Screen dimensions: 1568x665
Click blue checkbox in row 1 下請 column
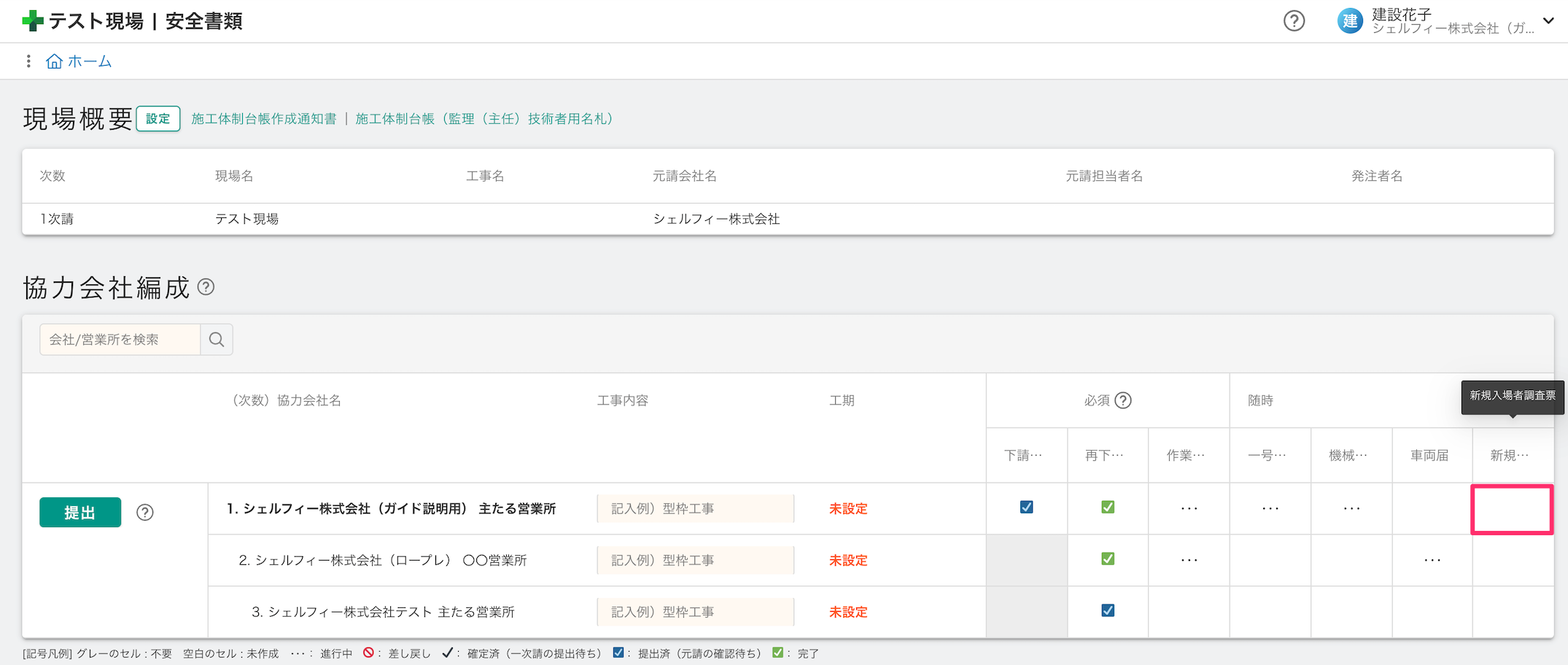point(1026,507)
